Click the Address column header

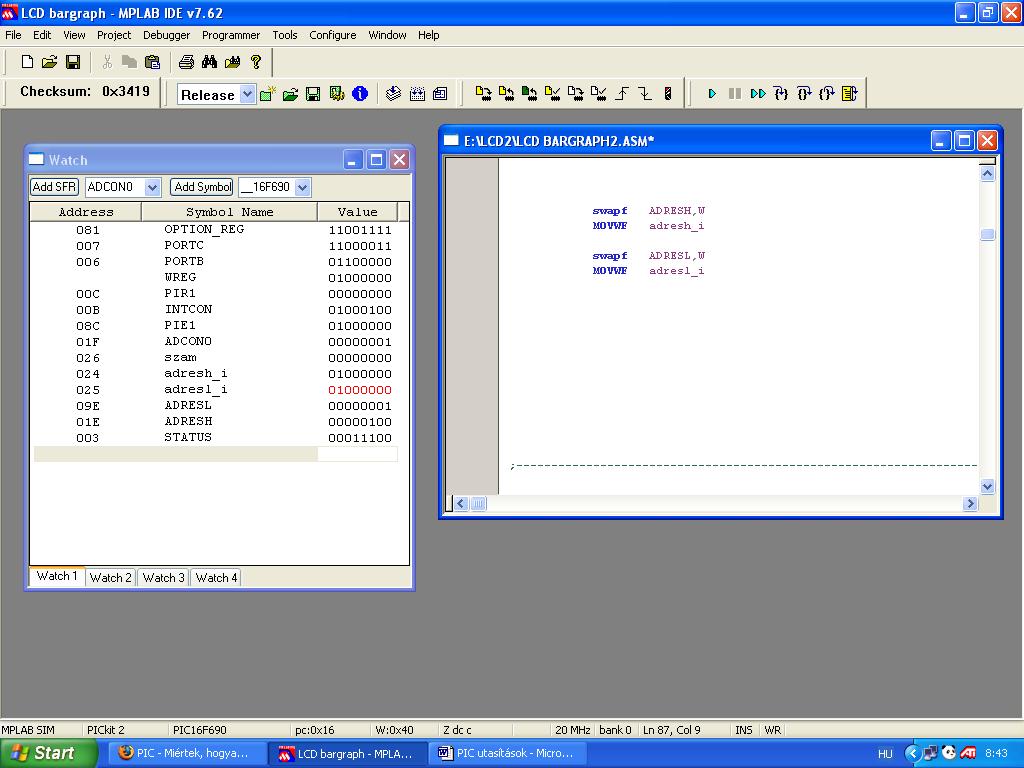tap(86, 212)
